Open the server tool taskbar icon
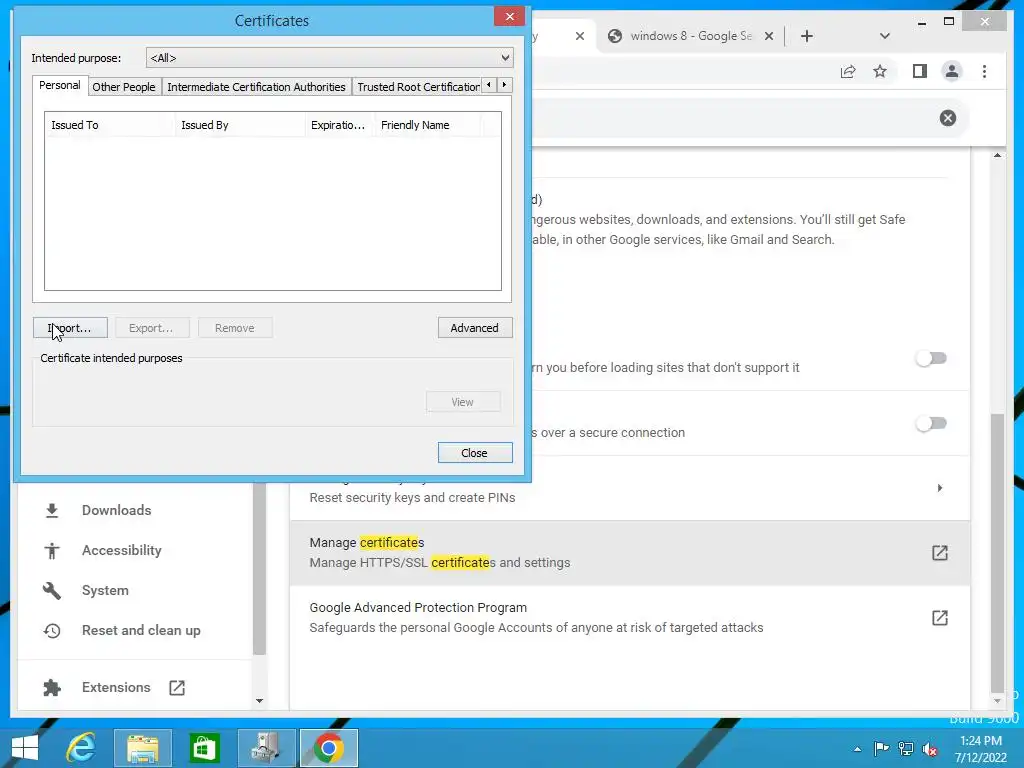Viewport: 1024px width, 768px height. pyautogui.click(x=266, y=748)
